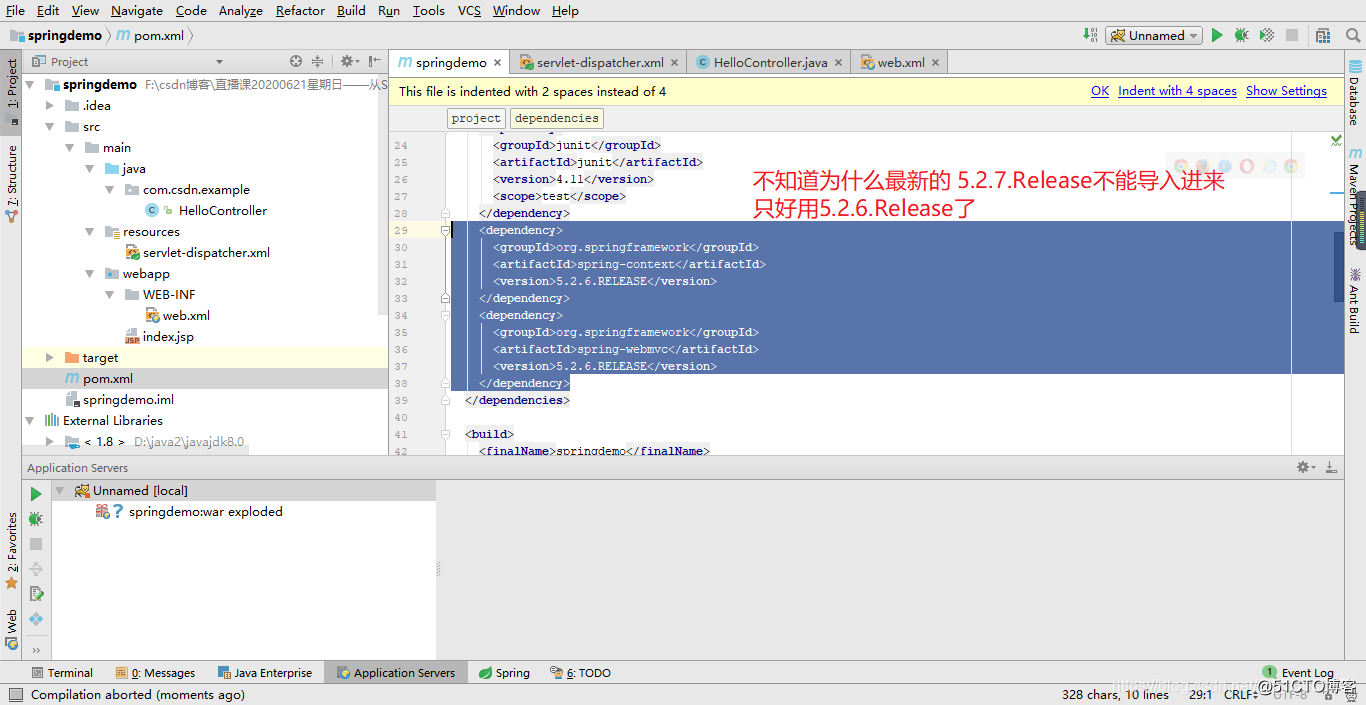This screenshot has height=705, width=1366.
Task: Open the Unnamed run configuration dropdown
Action: (x=1152, y=35)
